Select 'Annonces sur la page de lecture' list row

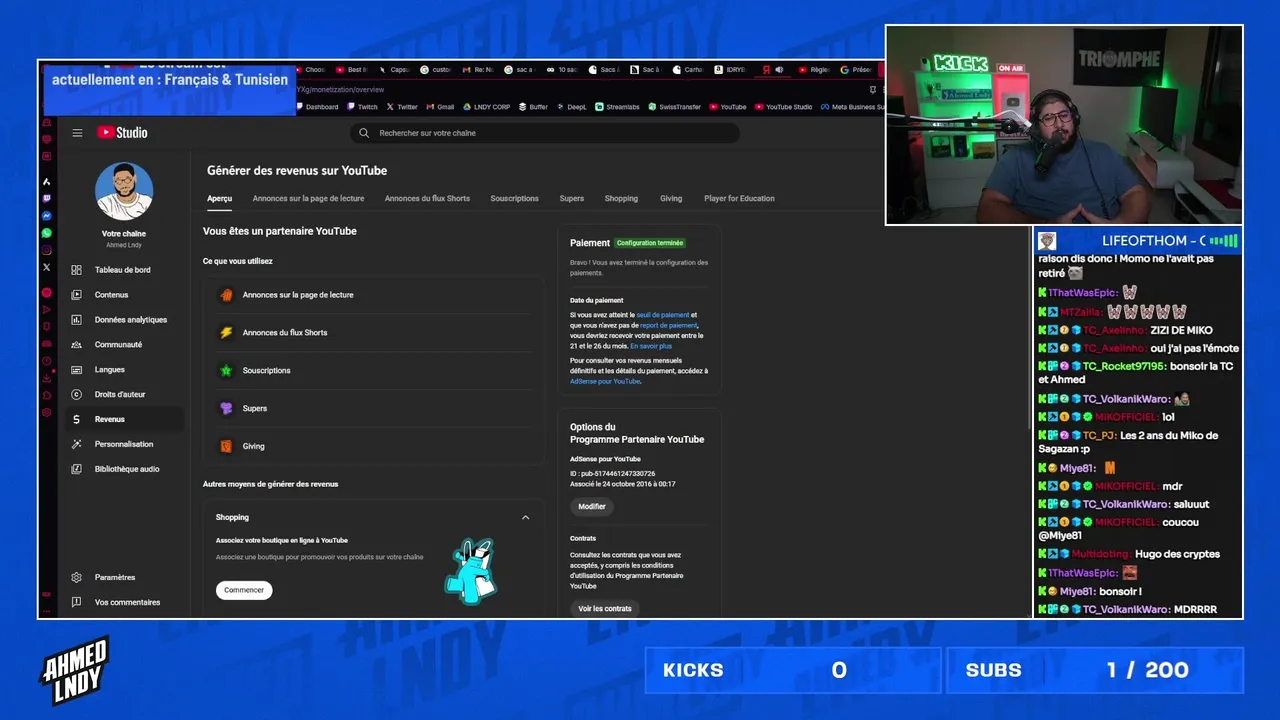pos(373,295)
